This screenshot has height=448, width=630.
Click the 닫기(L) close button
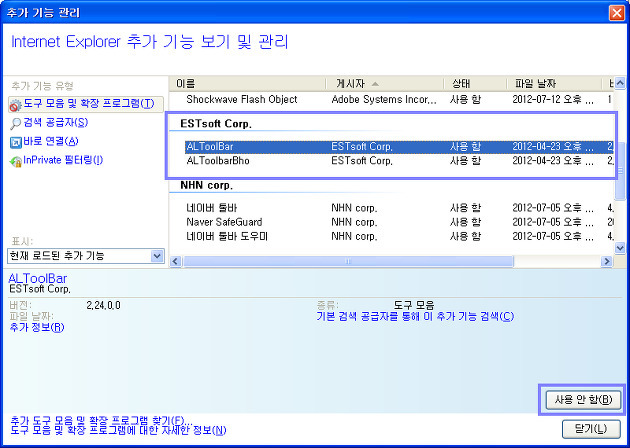tap(591, 429)
